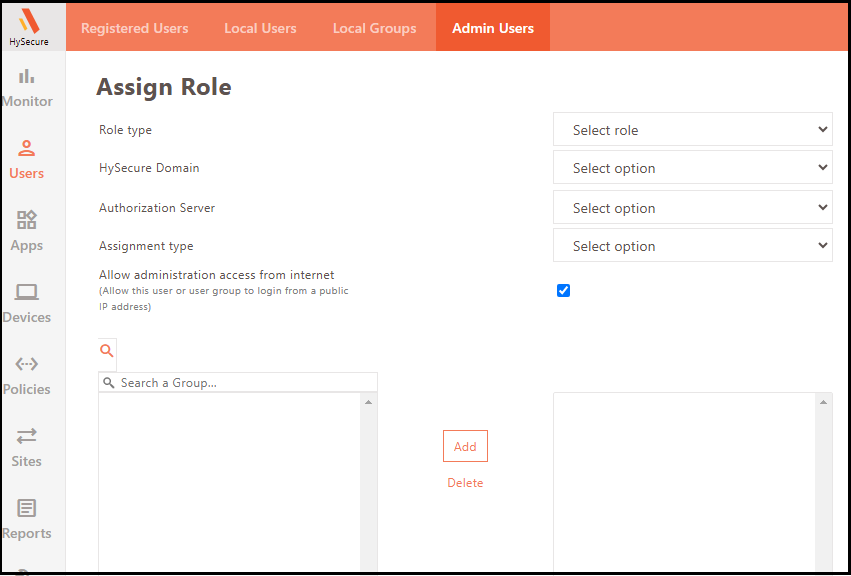Select the Users sidebar icon
This screenshot has width=851, height=576.
click(x=27, y=159)
